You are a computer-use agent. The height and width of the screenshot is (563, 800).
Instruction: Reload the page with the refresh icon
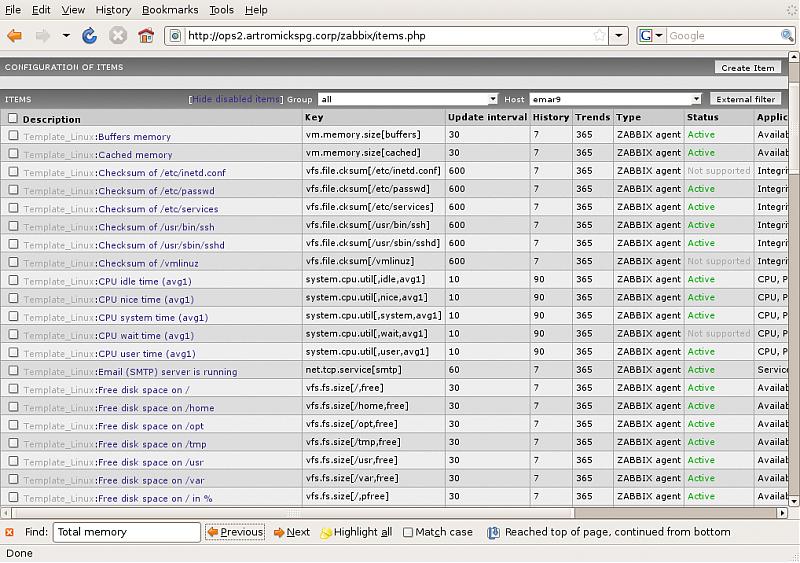[x=90, y=36]
